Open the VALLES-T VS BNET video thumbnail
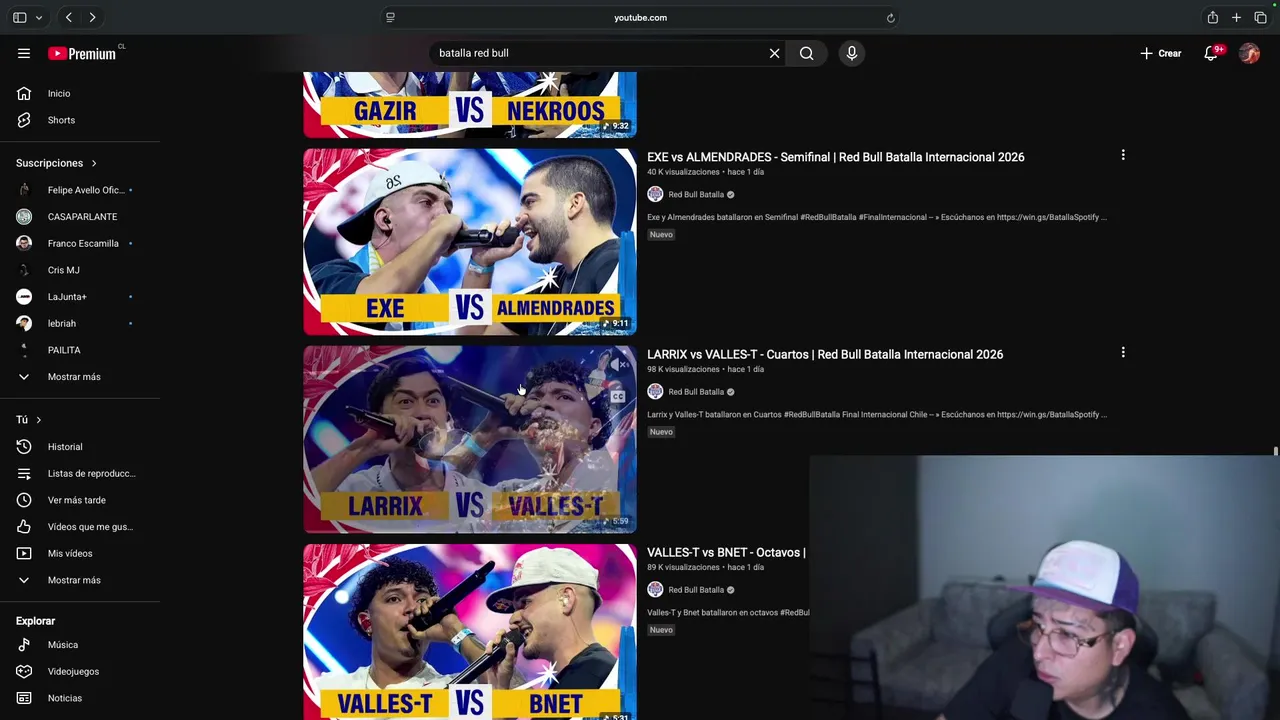 (x=470, y=632)
